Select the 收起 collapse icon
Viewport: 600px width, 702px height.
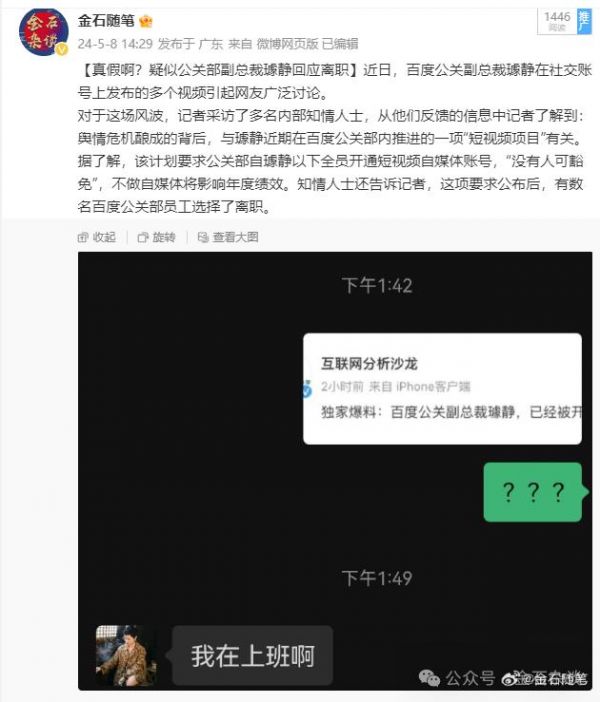click(x=83, y=237)
